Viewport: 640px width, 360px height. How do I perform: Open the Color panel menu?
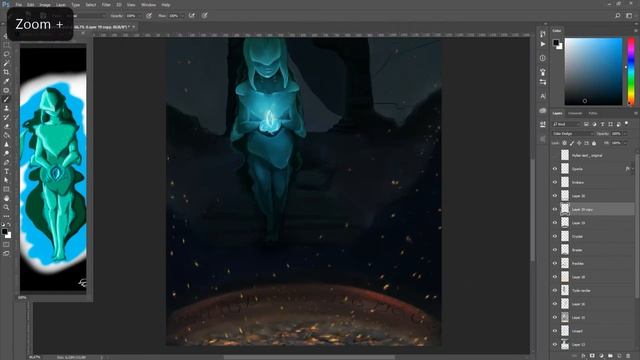pyautogui.click(x=636, y=31)
